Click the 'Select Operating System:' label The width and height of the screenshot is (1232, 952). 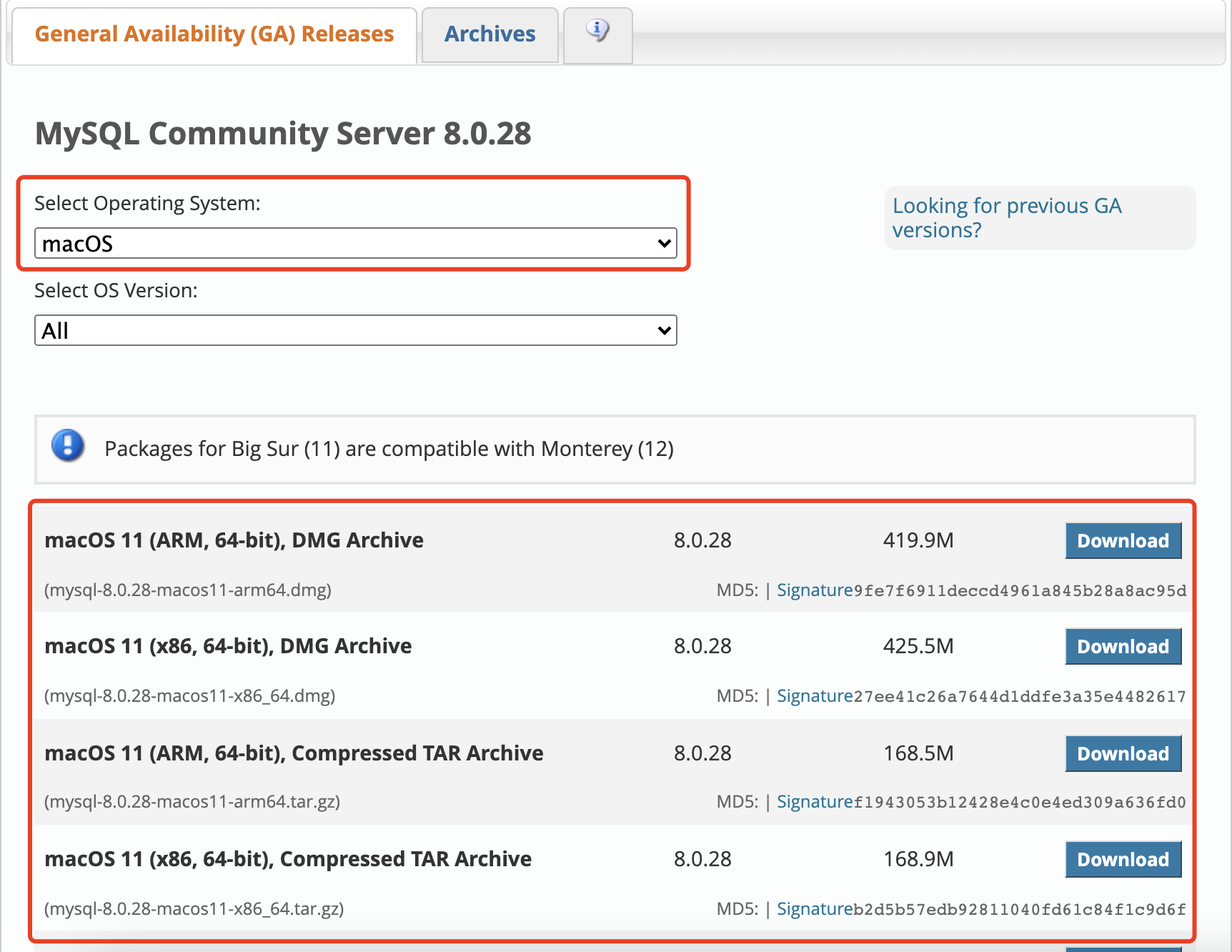(x=147, y=204)
